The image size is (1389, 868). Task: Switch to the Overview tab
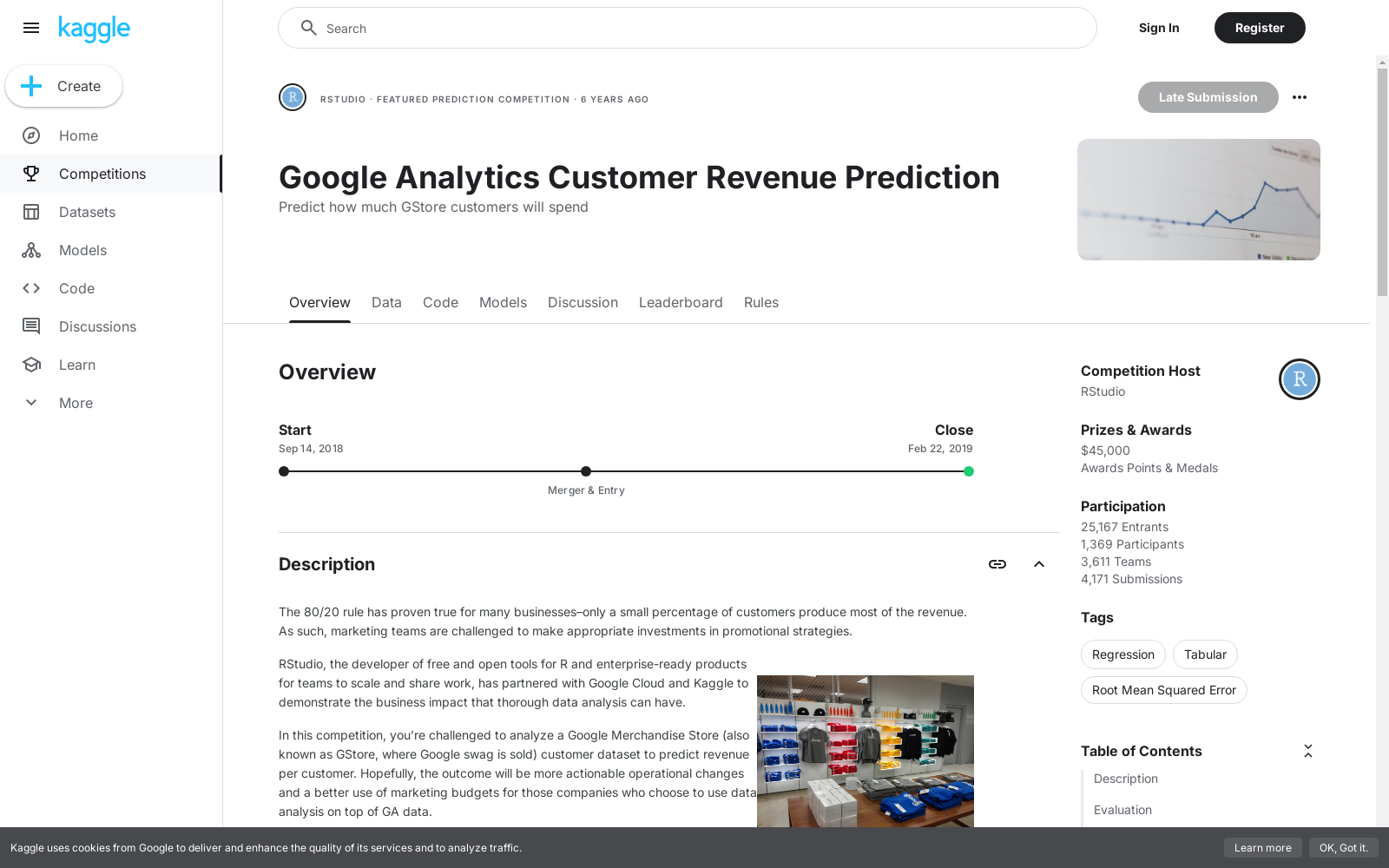point(319,302)
